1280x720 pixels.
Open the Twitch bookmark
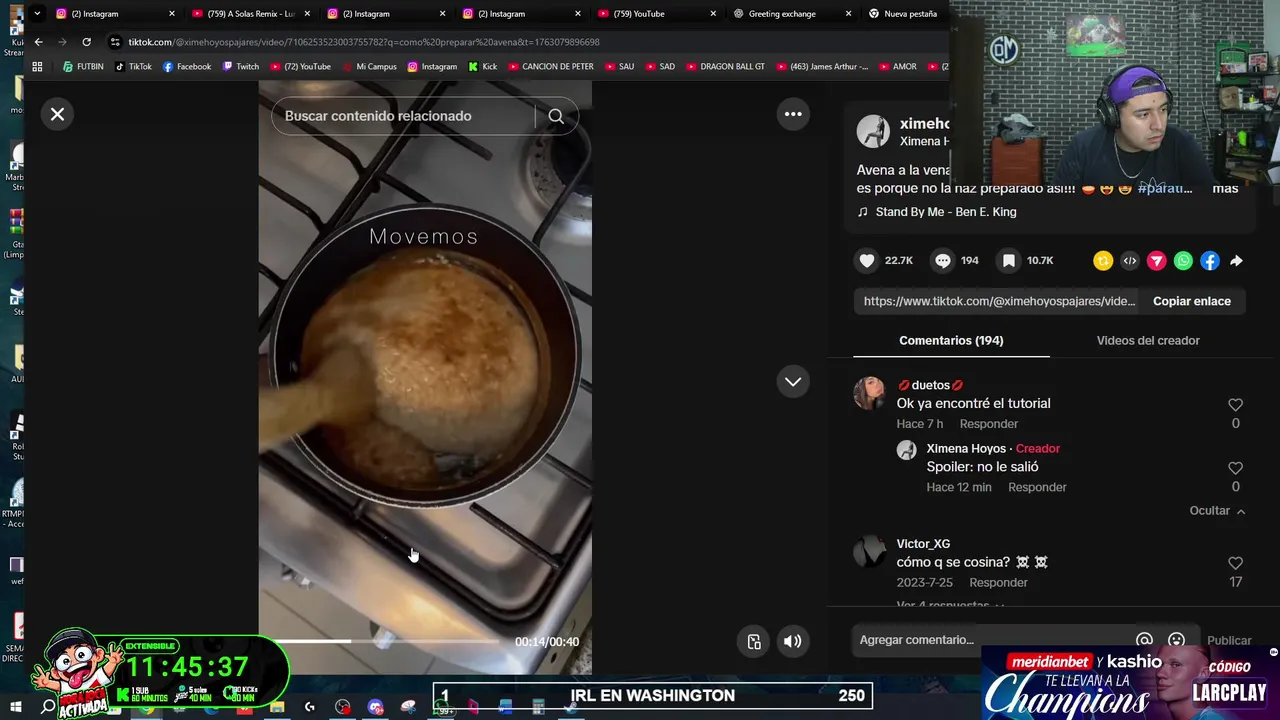[240, 67]
